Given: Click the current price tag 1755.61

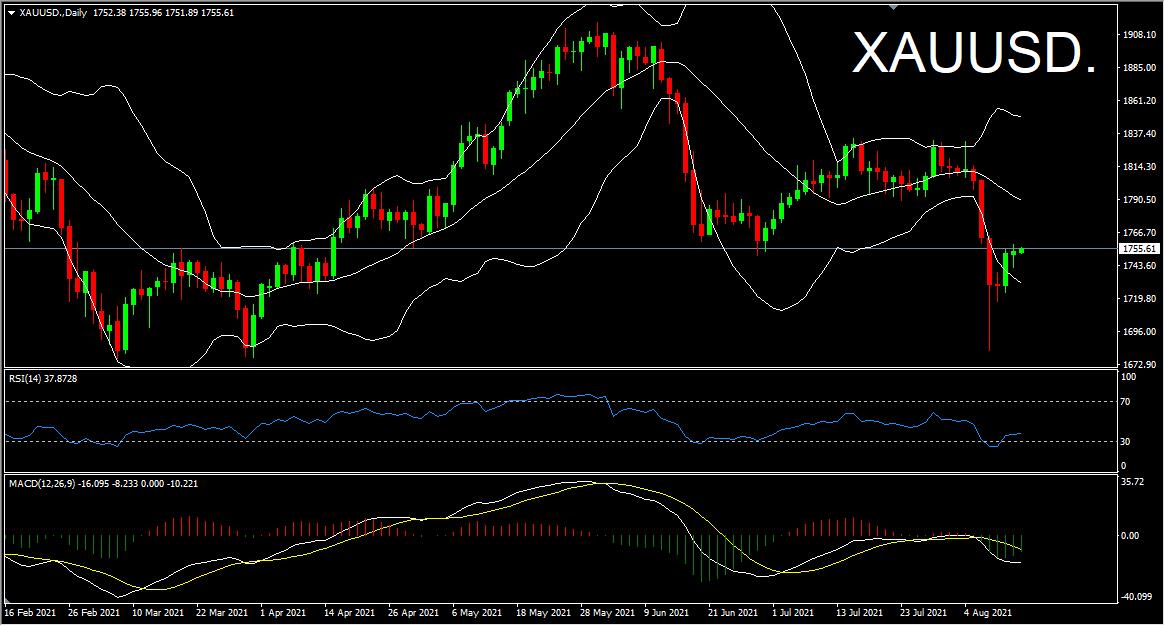Looking at the screenshot, I should click(x=1139, y=248).
